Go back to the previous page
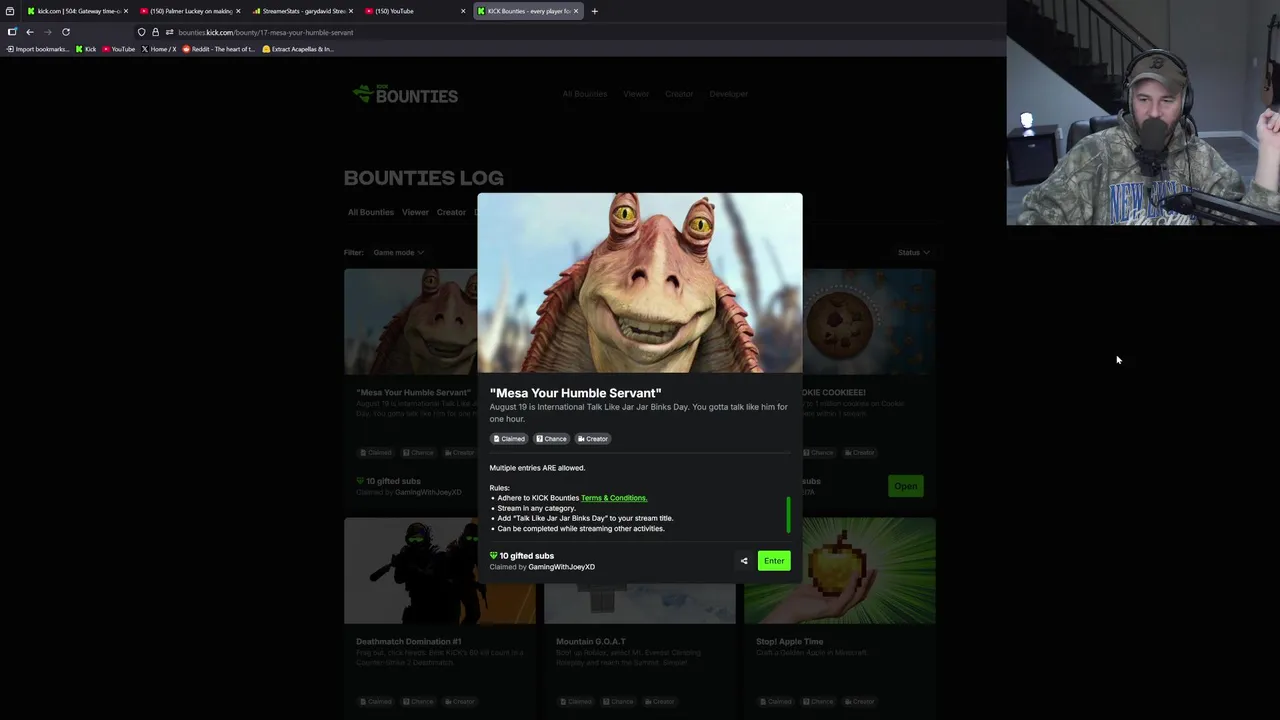The image size is (1280, 720). (x=30, y=32)
